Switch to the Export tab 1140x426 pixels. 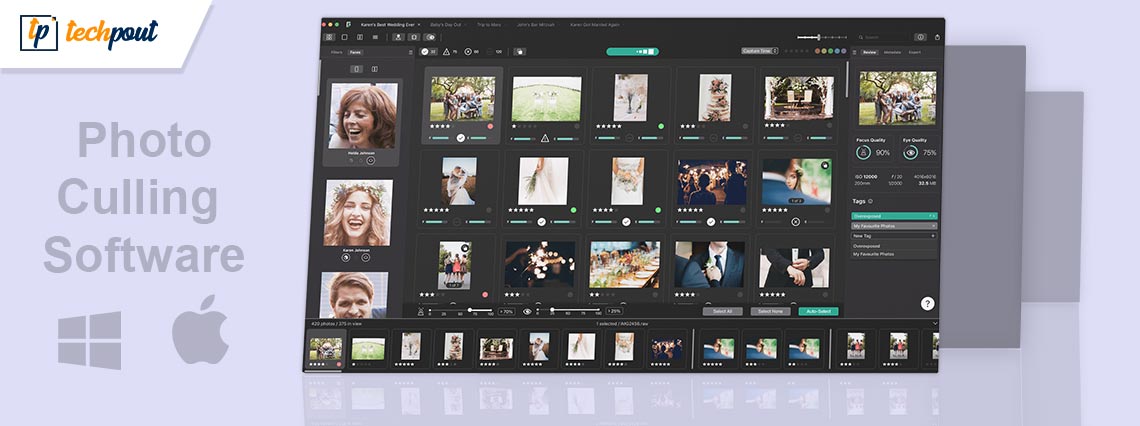(x=915, y=52)
